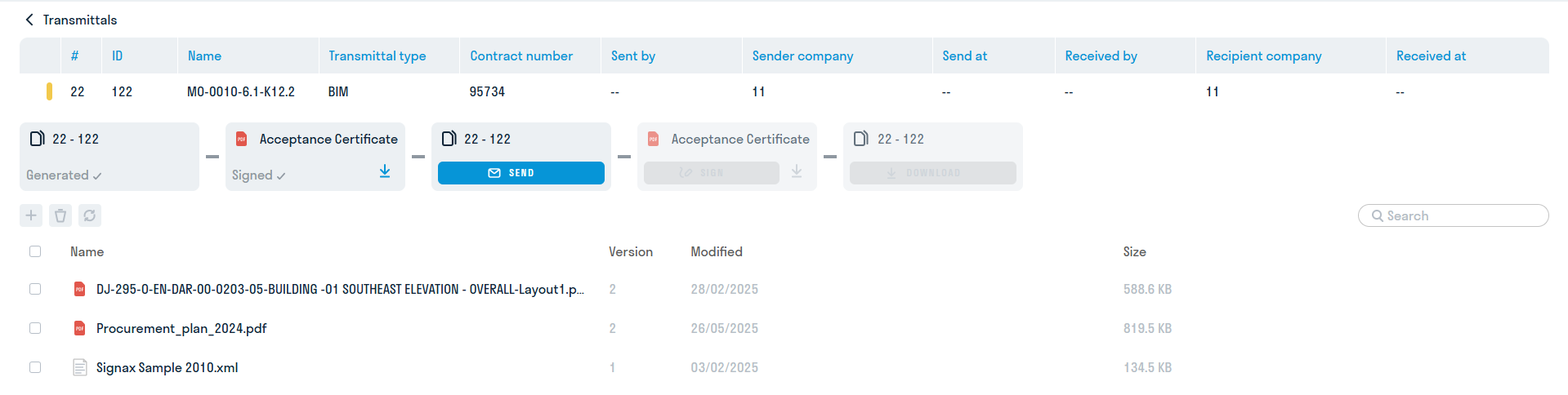This screenshot has width=1568, height=395.
Task: Sort by the Transmittal type column header
Action: tap(377, 55)
